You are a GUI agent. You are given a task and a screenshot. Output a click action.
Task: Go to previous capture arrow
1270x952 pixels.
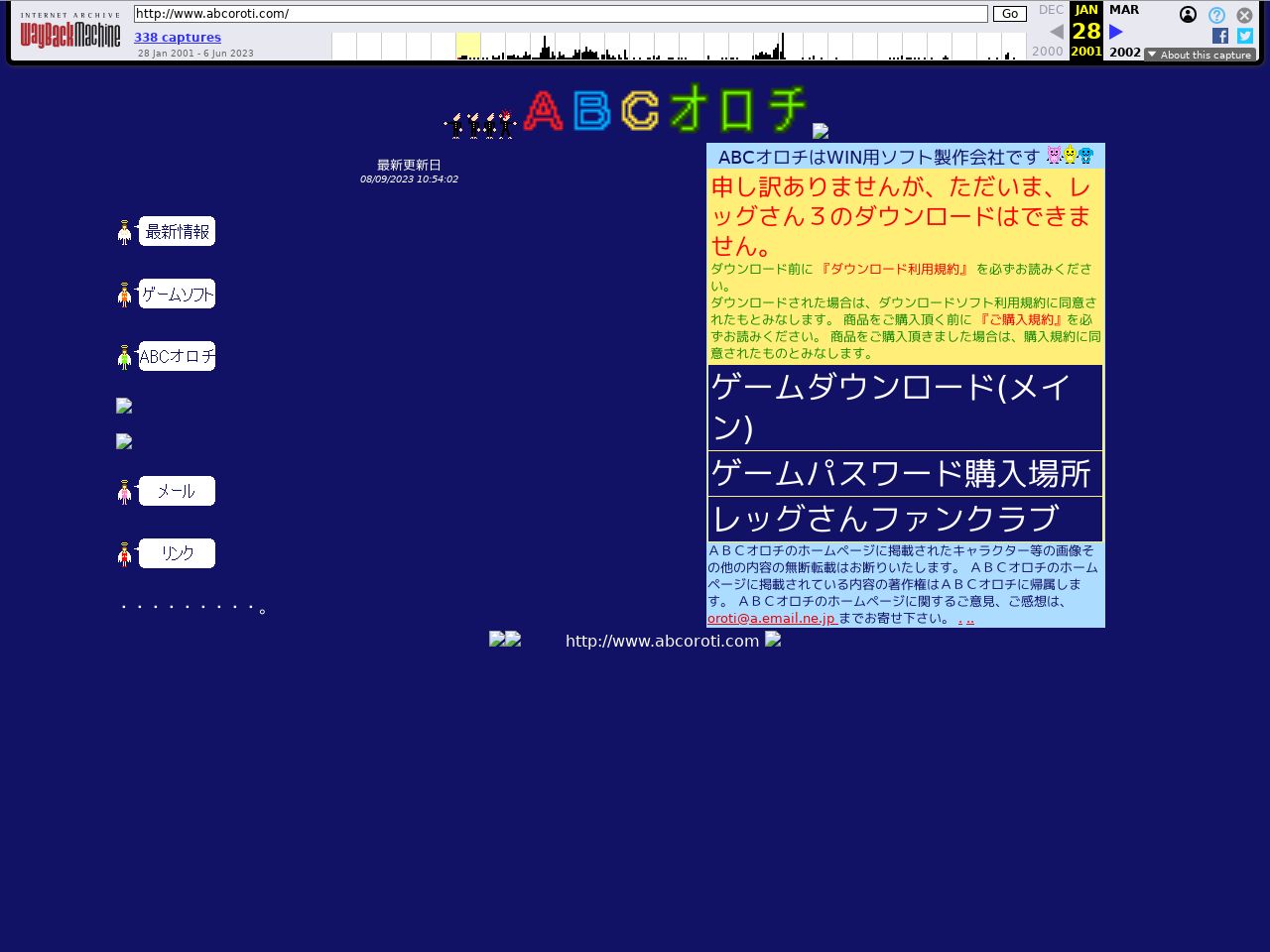1057,32
